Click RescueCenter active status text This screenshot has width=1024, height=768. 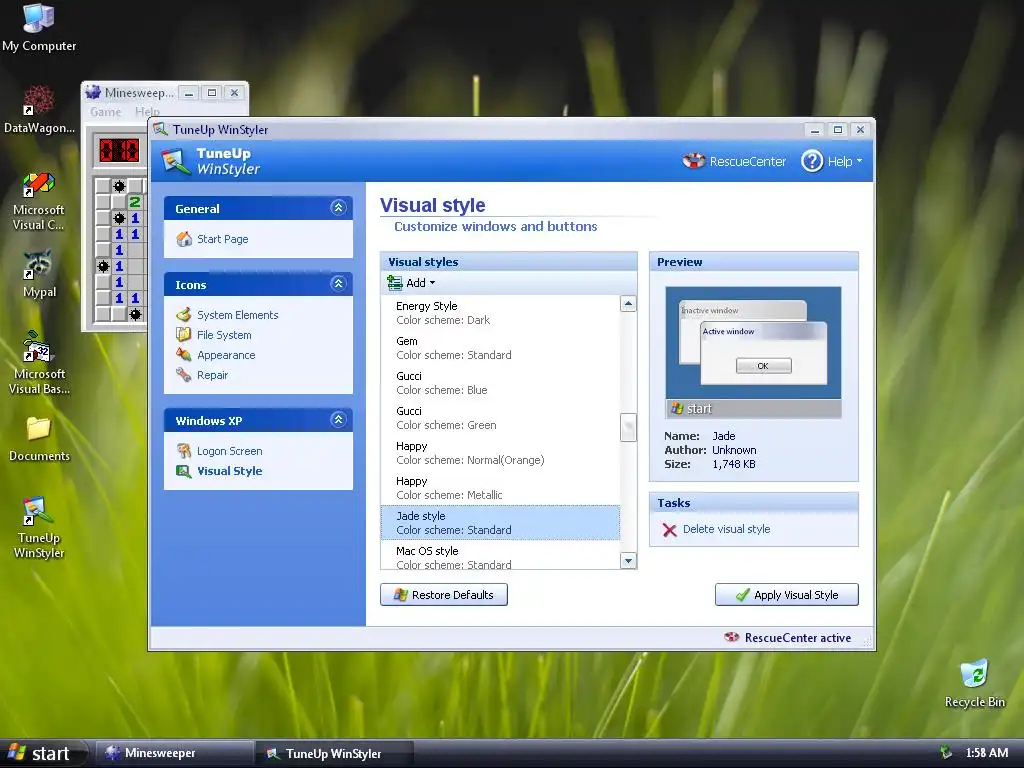pos(797,637)
